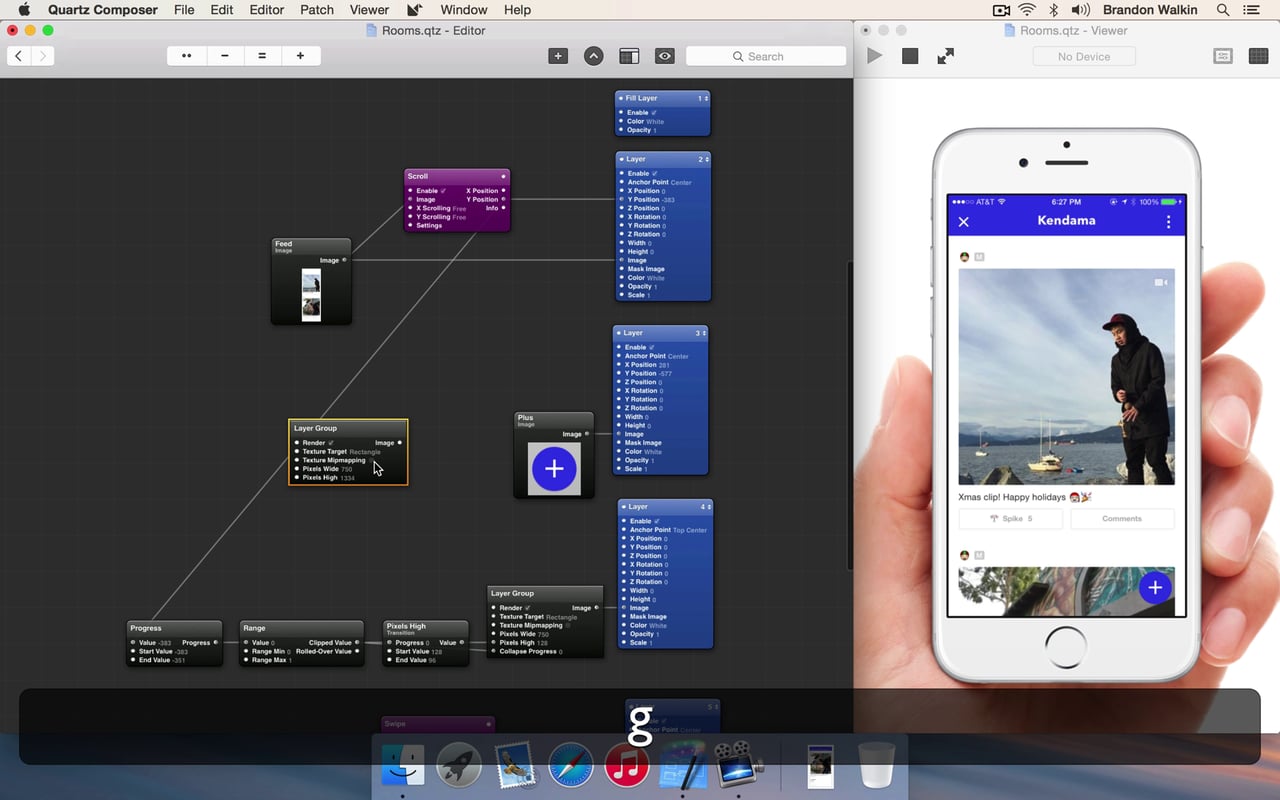Open the Trash in the Dock

[x=876, y=767]
